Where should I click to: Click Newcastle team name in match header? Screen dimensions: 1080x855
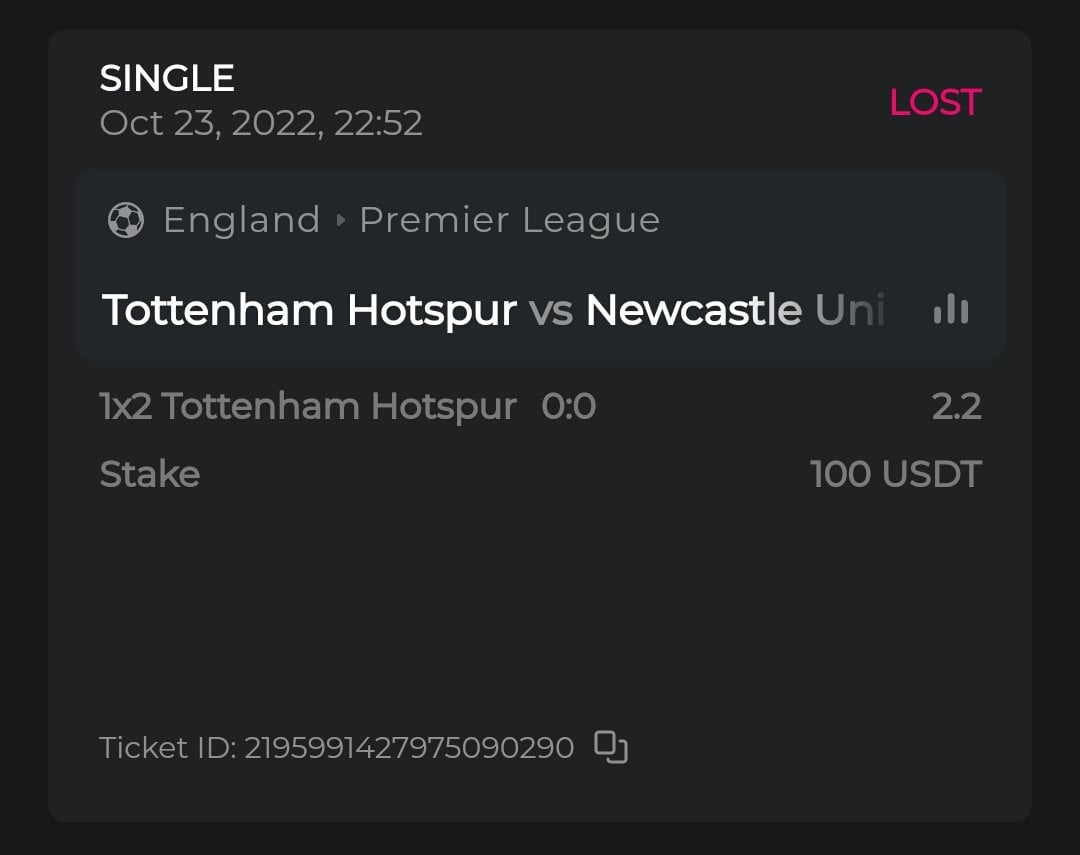(x=735, y=310)
